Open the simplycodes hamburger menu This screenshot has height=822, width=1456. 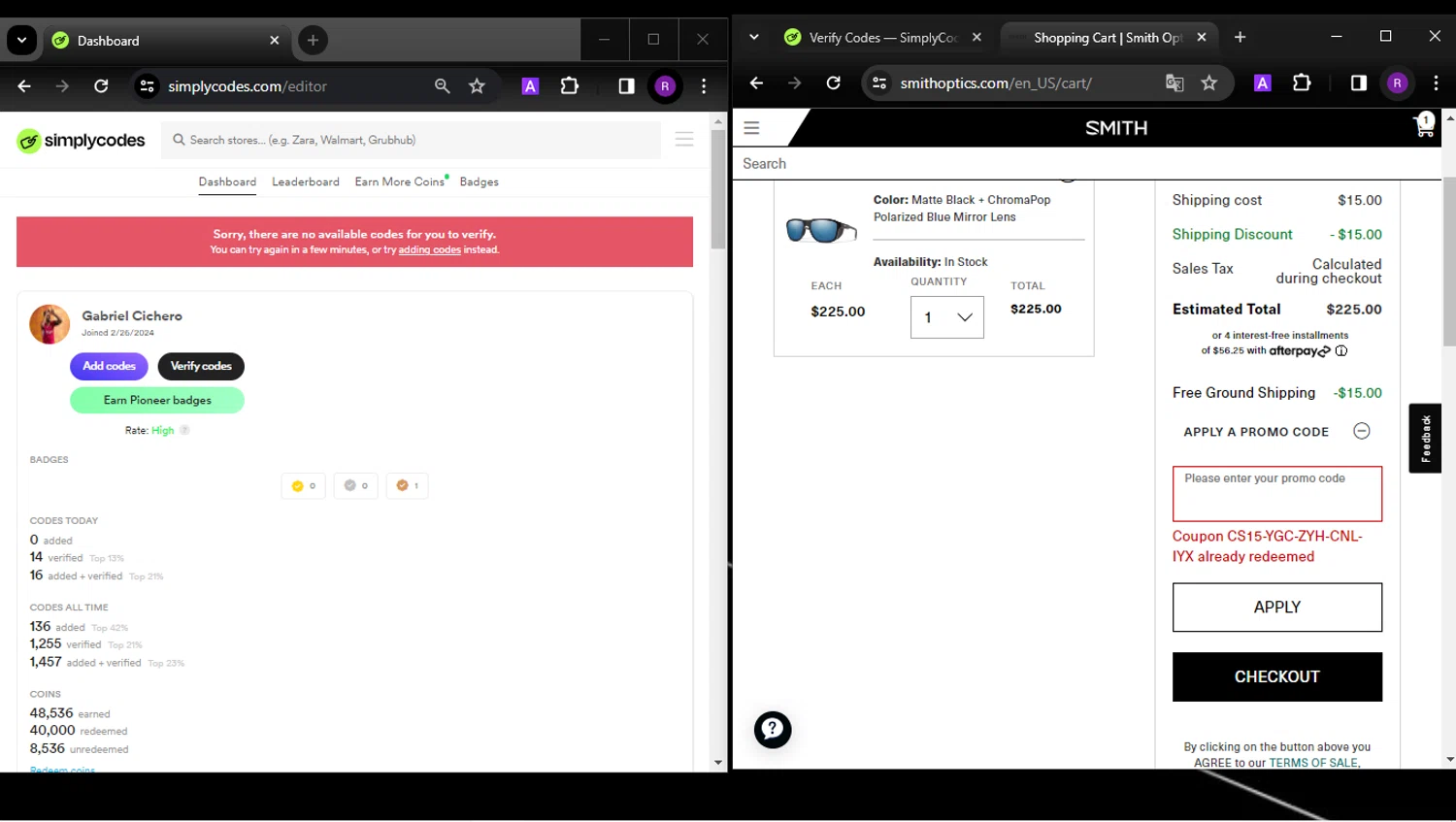point(684,140)
